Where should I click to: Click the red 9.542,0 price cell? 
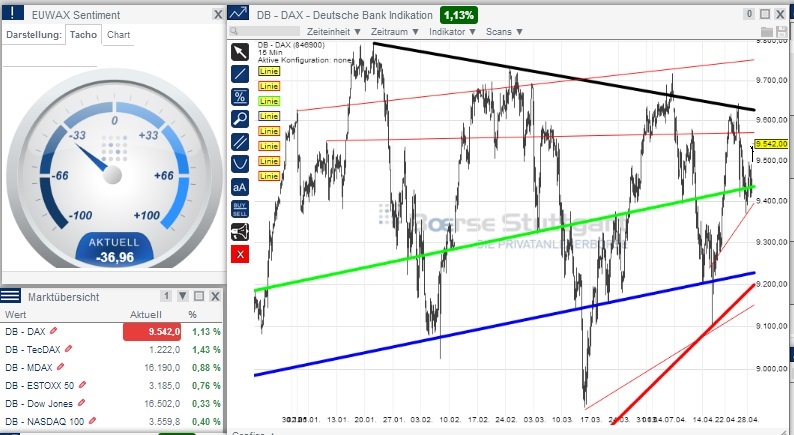152,332
